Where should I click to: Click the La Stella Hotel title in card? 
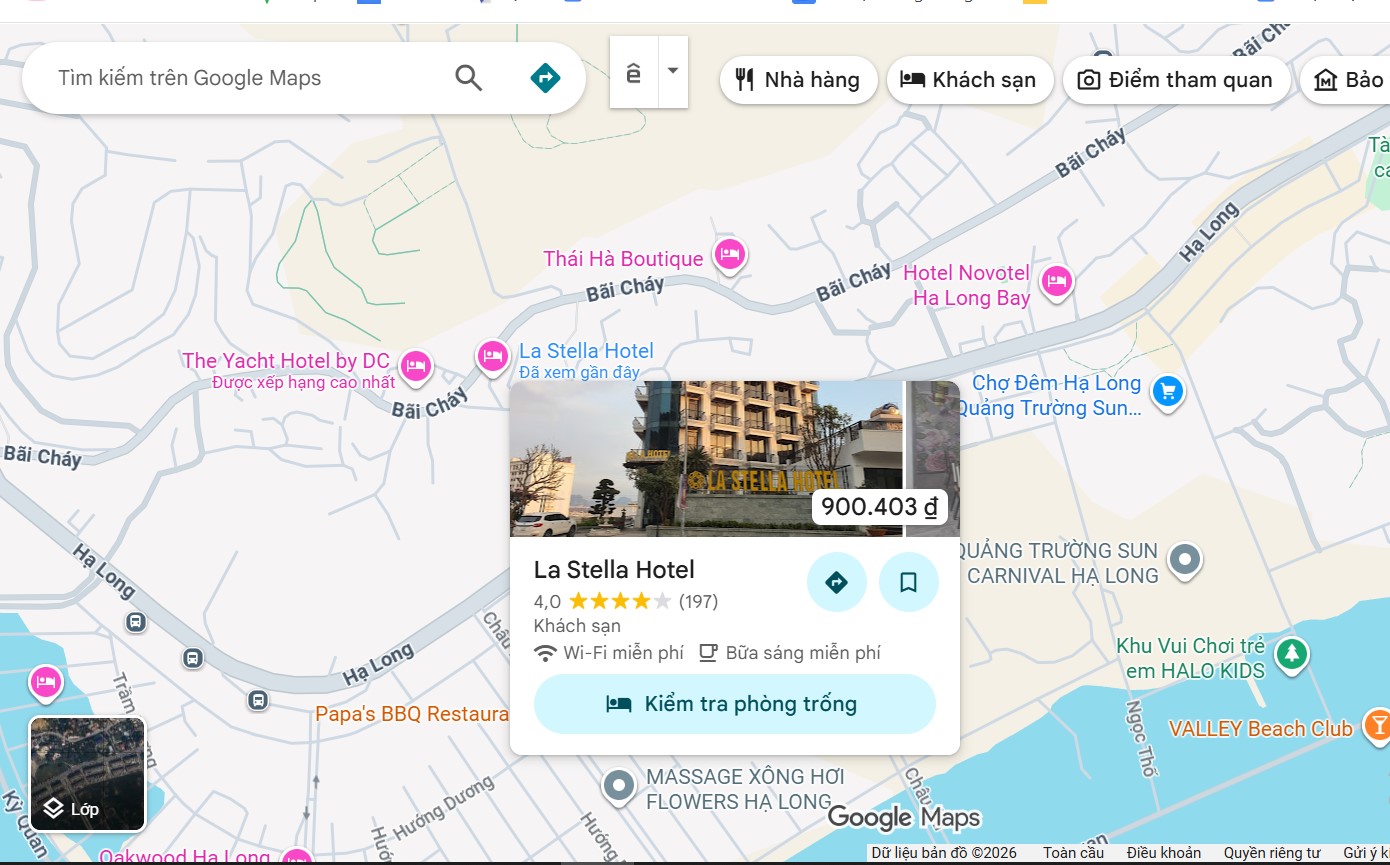pyautogui.click(x=614, y=570)
